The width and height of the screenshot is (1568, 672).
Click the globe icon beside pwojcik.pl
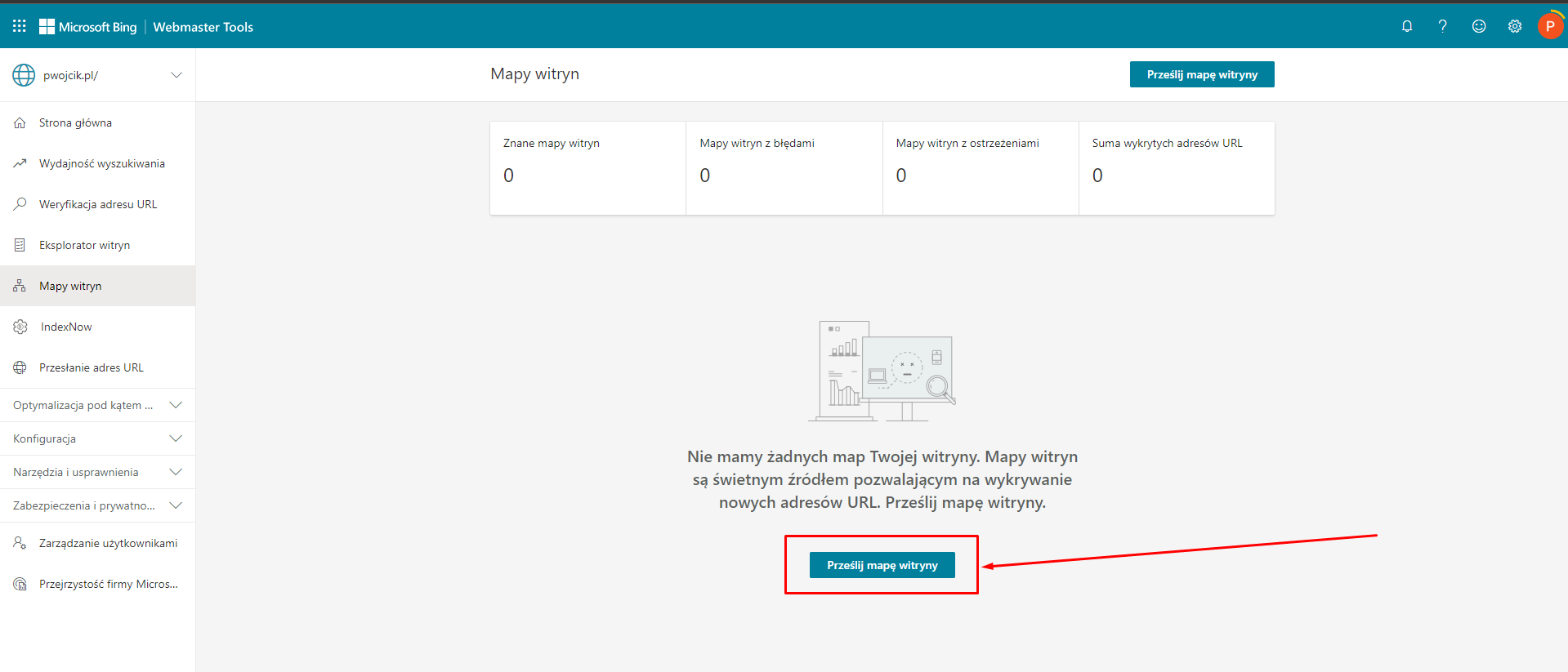pyautogui.click(x=24, y=75)
